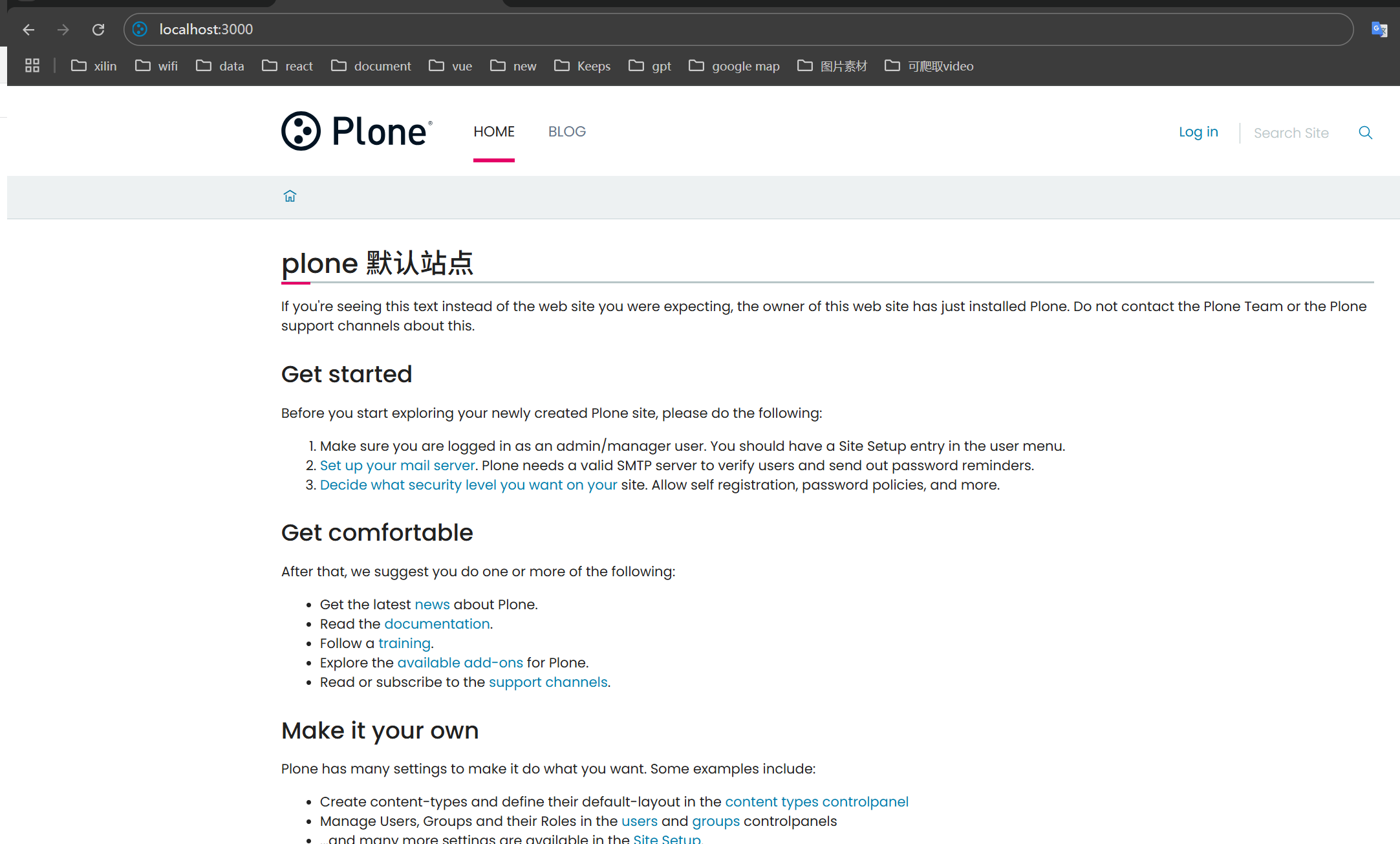Expand the document bookmarks folder
This screenshot has height=844, width=1400.
coord(371,66)
